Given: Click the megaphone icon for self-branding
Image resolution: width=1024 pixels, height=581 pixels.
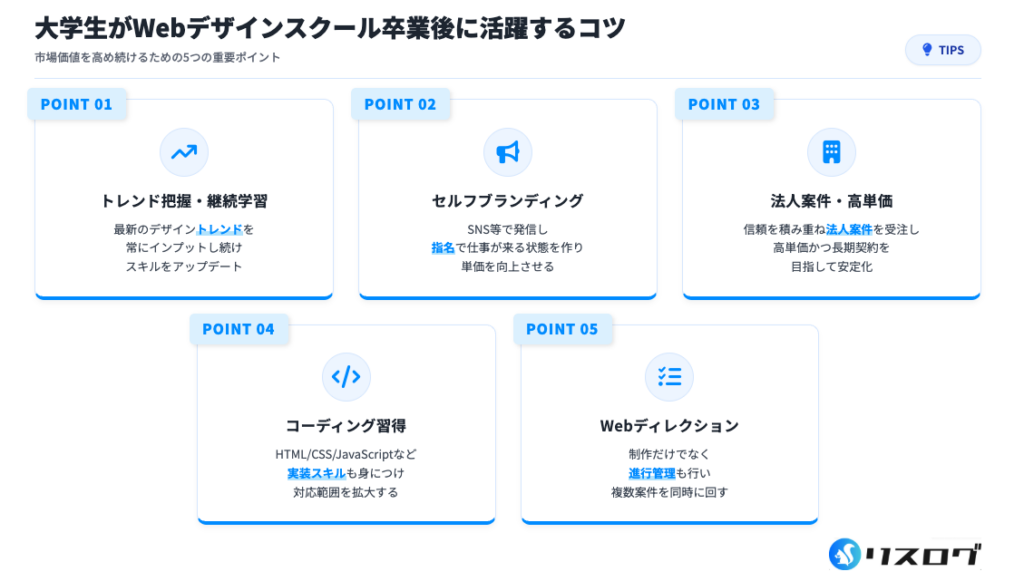Looking at the screenshot, I should tap(508, 152).
